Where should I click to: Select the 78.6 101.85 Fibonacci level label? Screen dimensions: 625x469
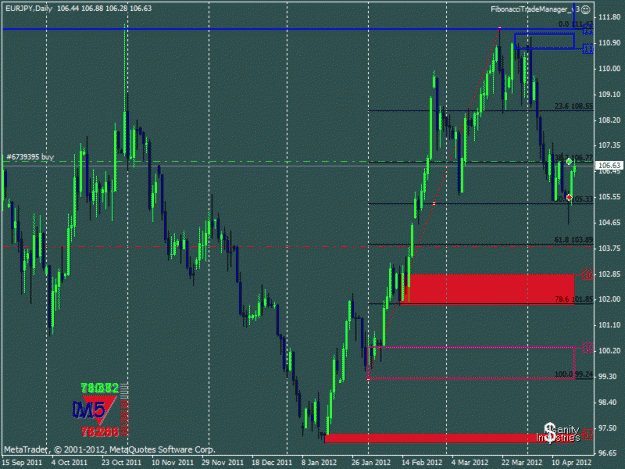[574, 299]
